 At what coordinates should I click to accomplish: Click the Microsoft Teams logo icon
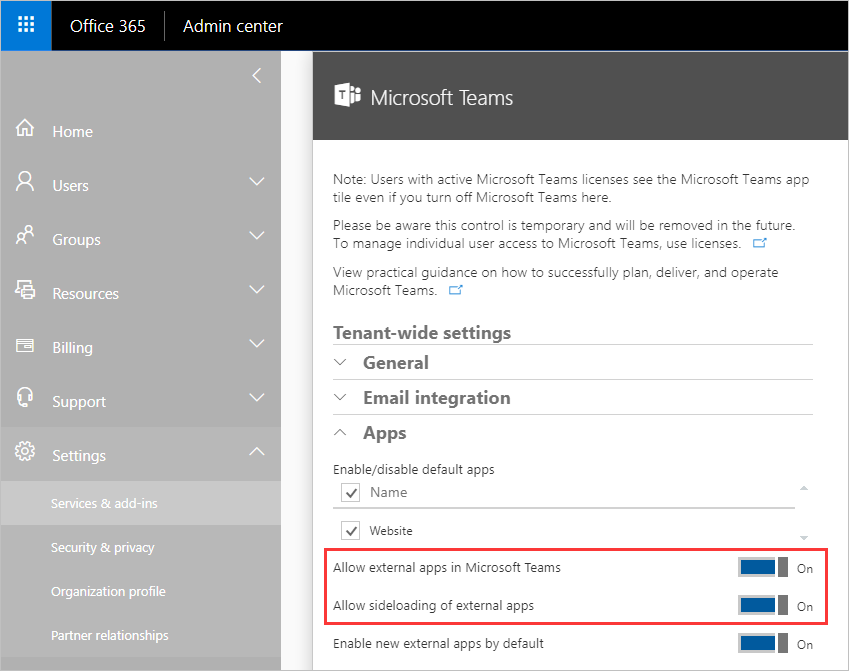347,95
